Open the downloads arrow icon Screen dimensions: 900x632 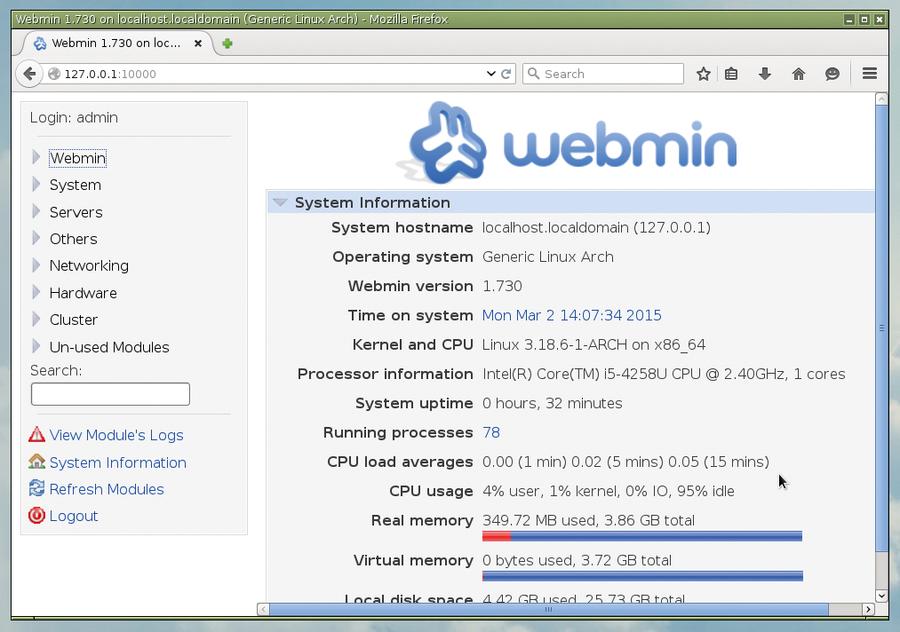(765, 73)
